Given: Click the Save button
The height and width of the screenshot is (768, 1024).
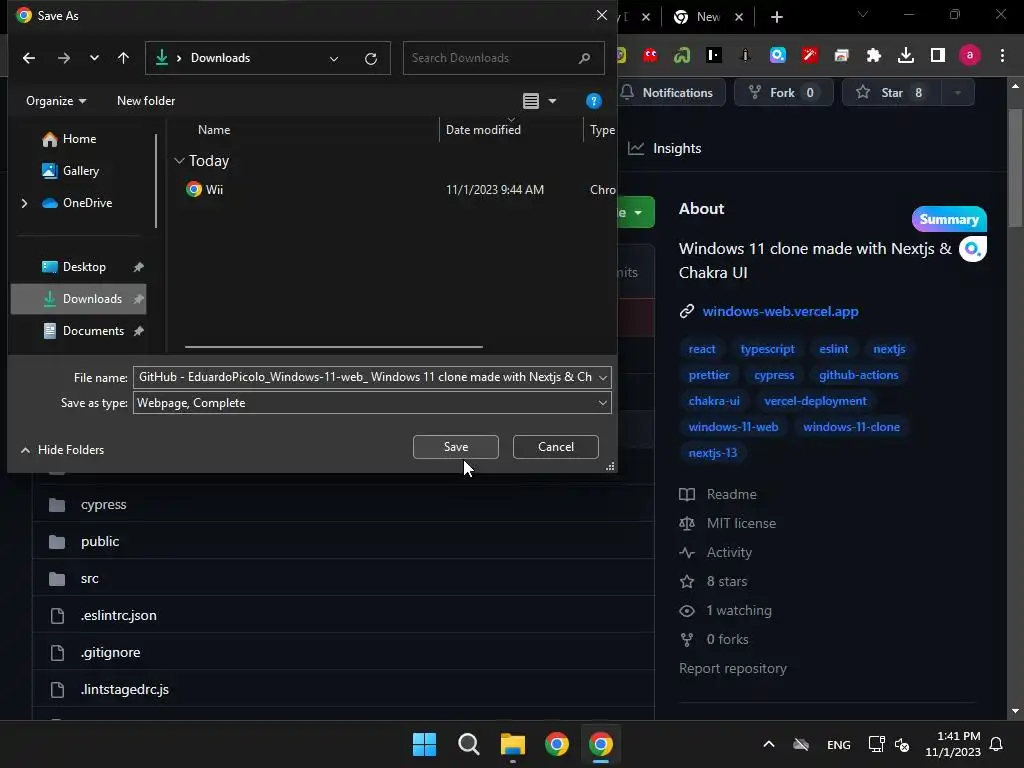Looking at the screenshot, I should [456, 447].
